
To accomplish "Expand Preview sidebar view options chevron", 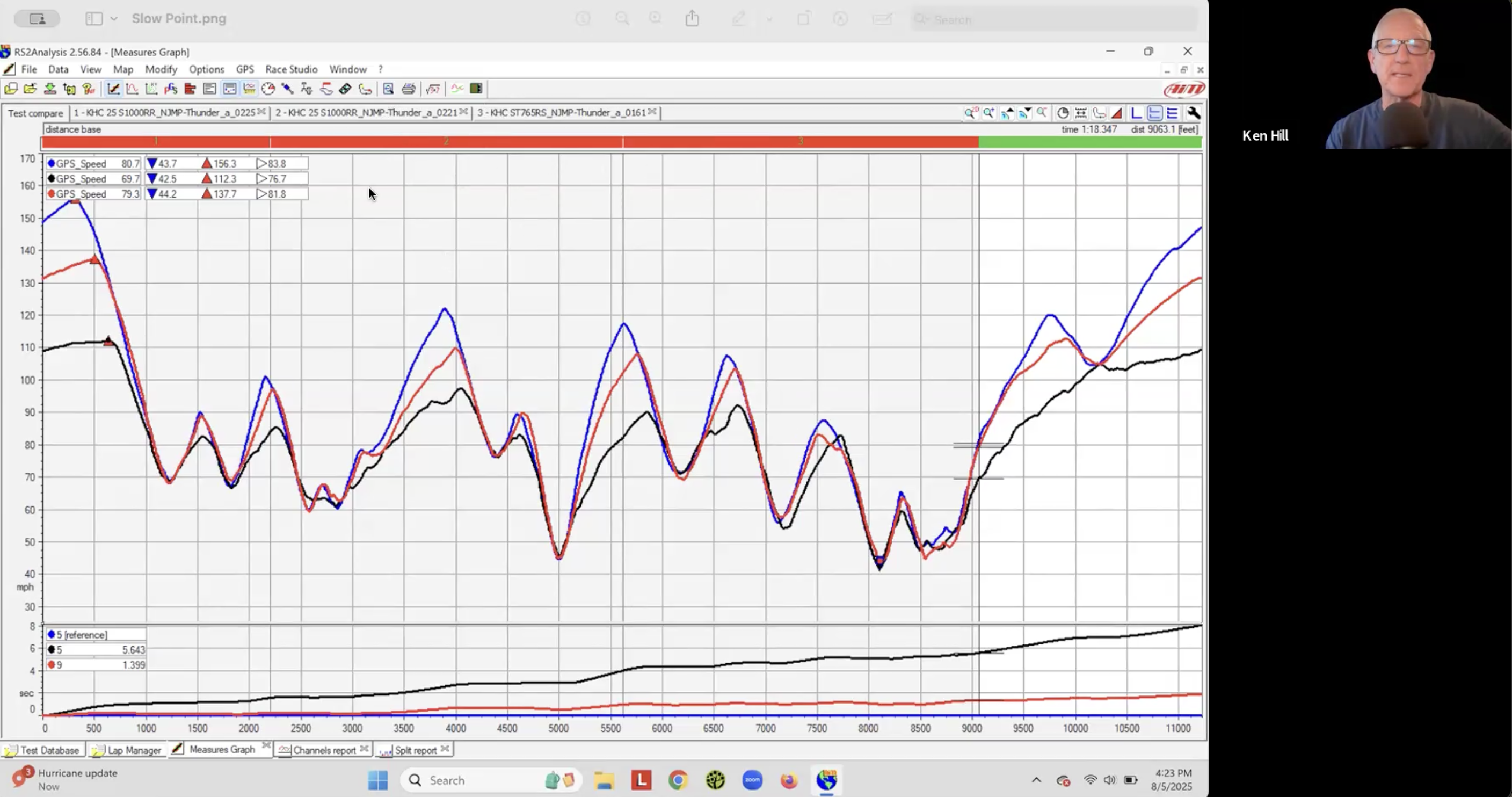I will (x=114, y=19).
